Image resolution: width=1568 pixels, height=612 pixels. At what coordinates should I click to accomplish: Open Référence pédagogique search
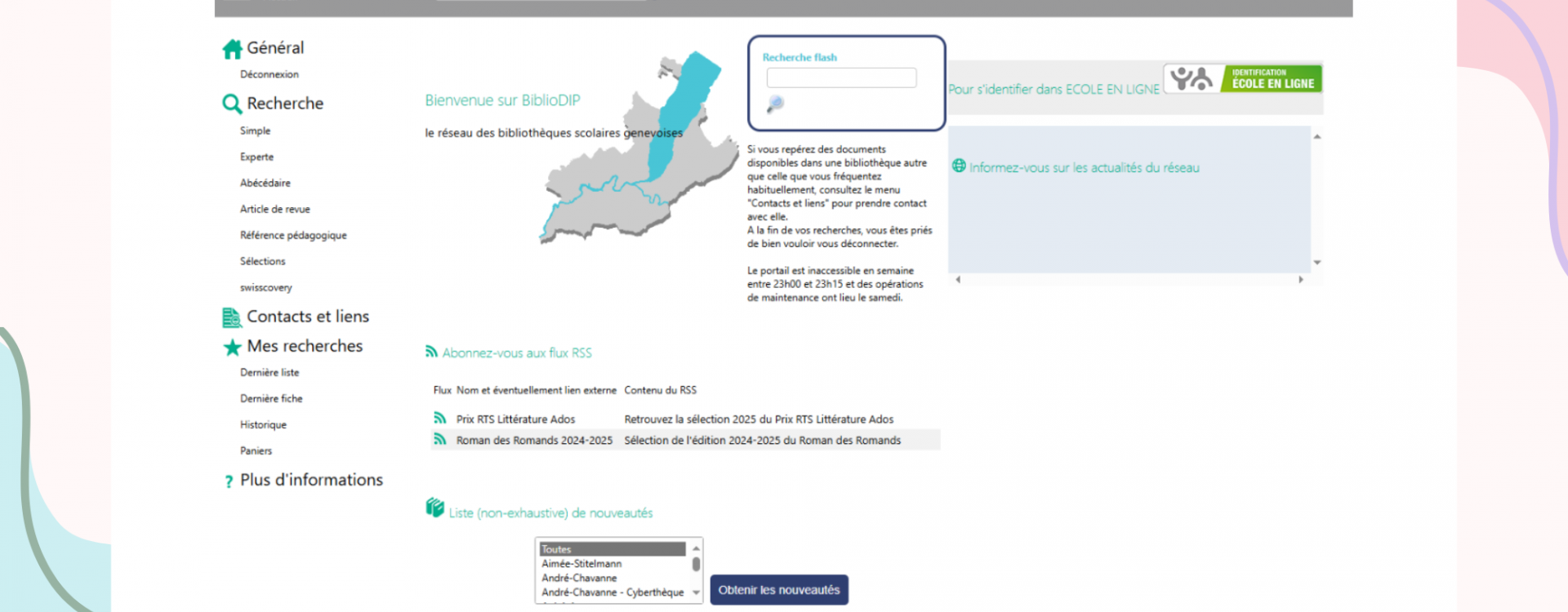[x=293, y=235]
